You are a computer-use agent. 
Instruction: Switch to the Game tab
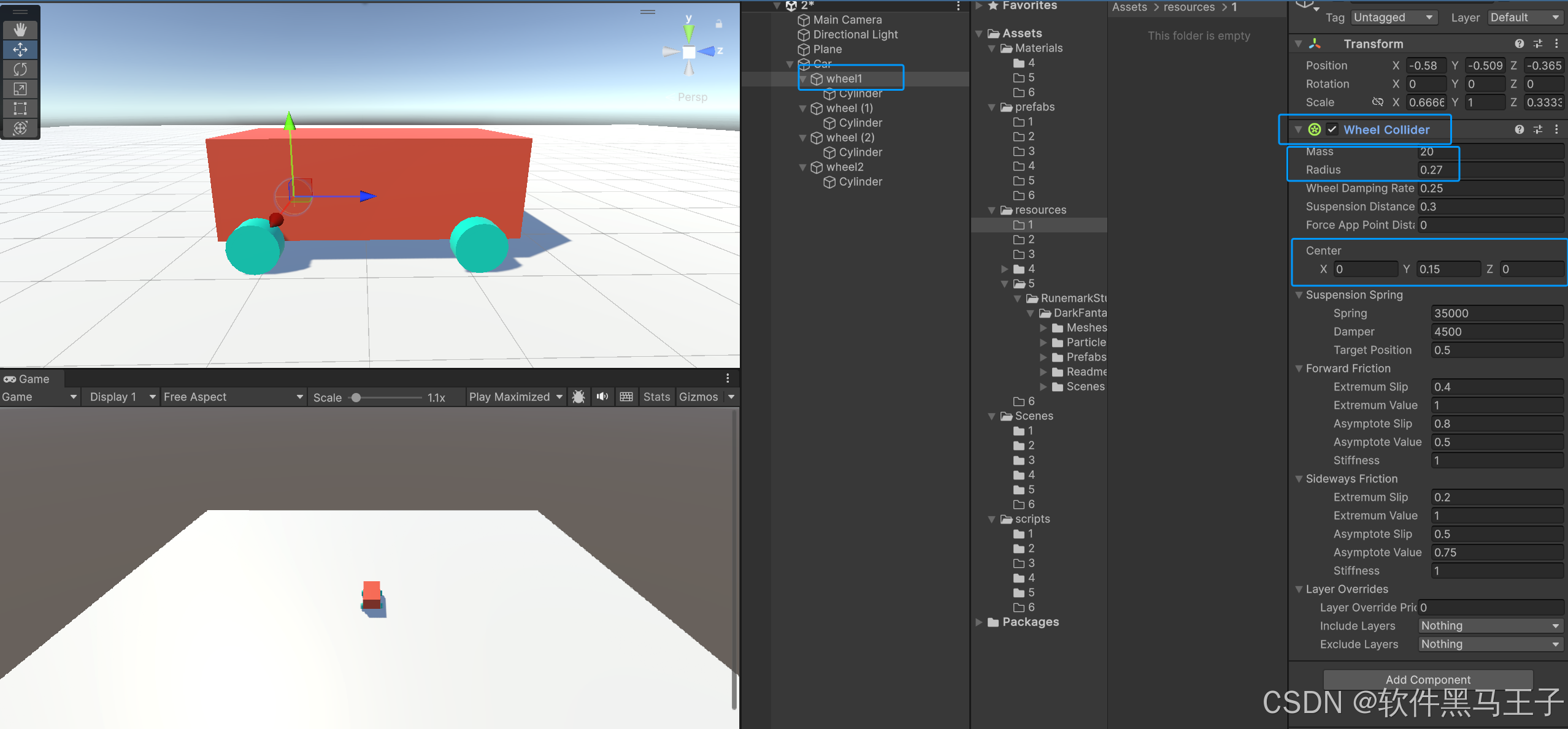(x=27, y=379)
